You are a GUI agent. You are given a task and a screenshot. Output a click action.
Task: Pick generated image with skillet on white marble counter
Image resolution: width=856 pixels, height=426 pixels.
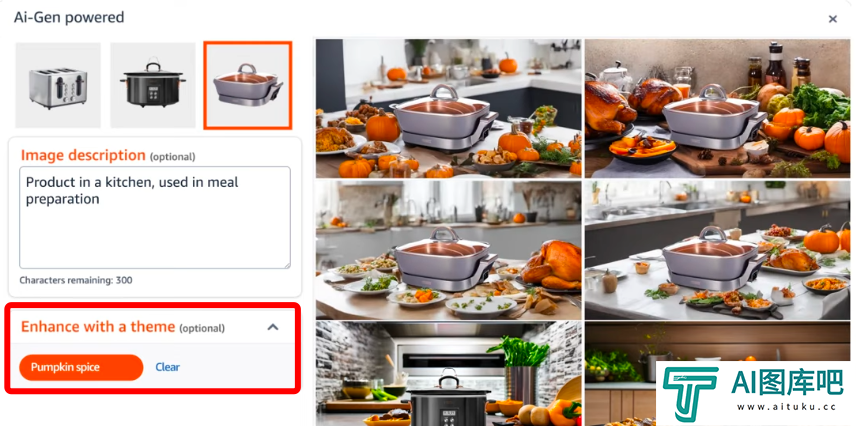point(717,250)
